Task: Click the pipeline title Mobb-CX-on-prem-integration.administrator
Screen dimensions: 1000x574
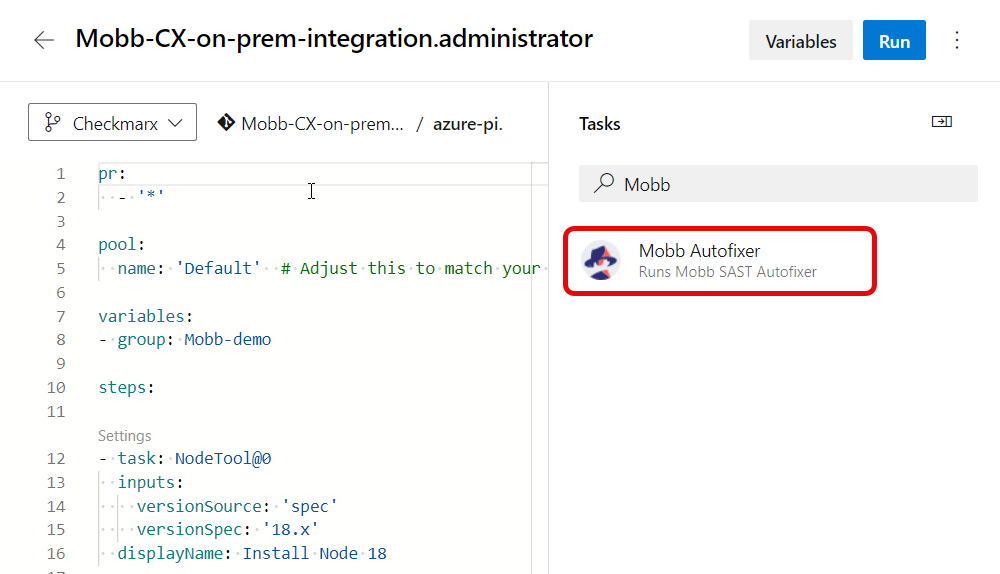Action: pyautogui.click(x=334, y=39)
